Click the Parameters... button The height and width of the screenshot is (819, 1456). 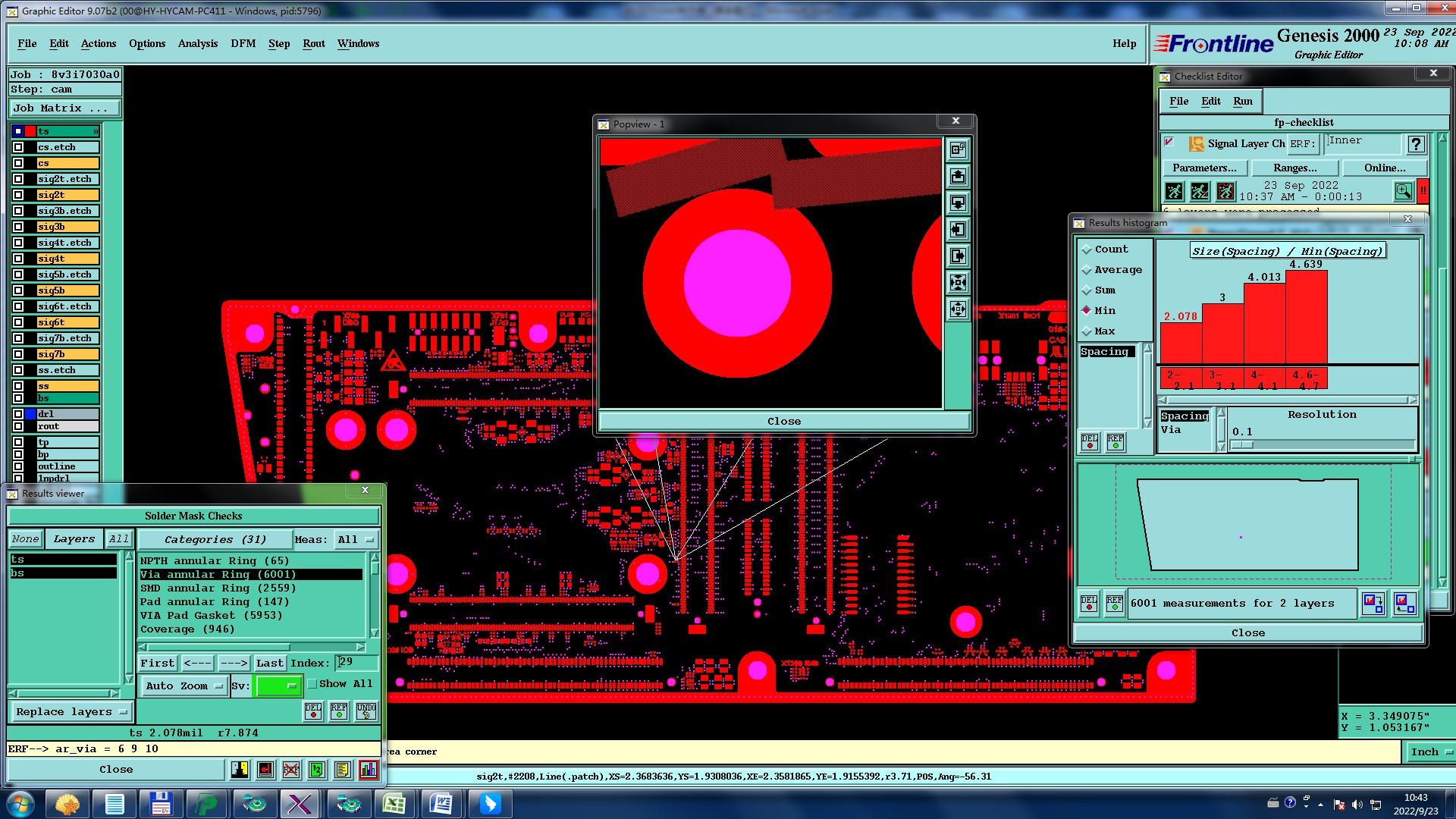tap(1203, 168)
